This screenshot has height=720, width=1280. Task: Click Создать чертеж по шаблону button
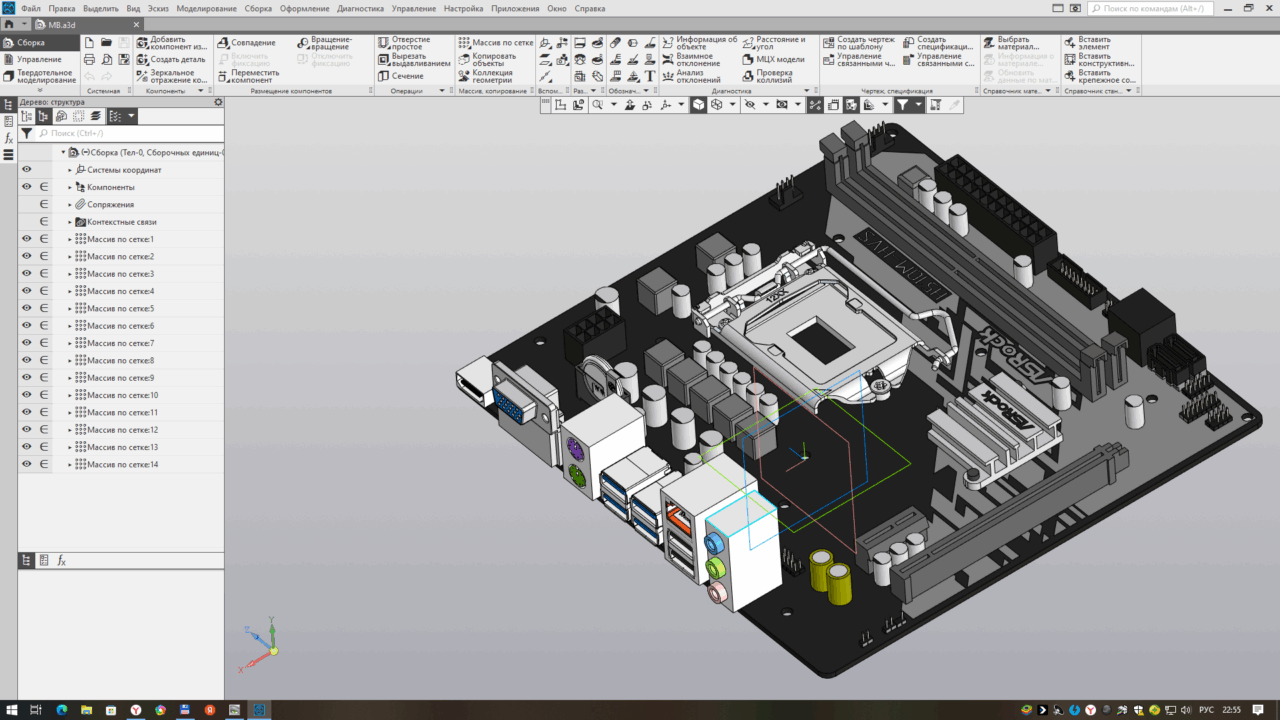pos(829,43)
